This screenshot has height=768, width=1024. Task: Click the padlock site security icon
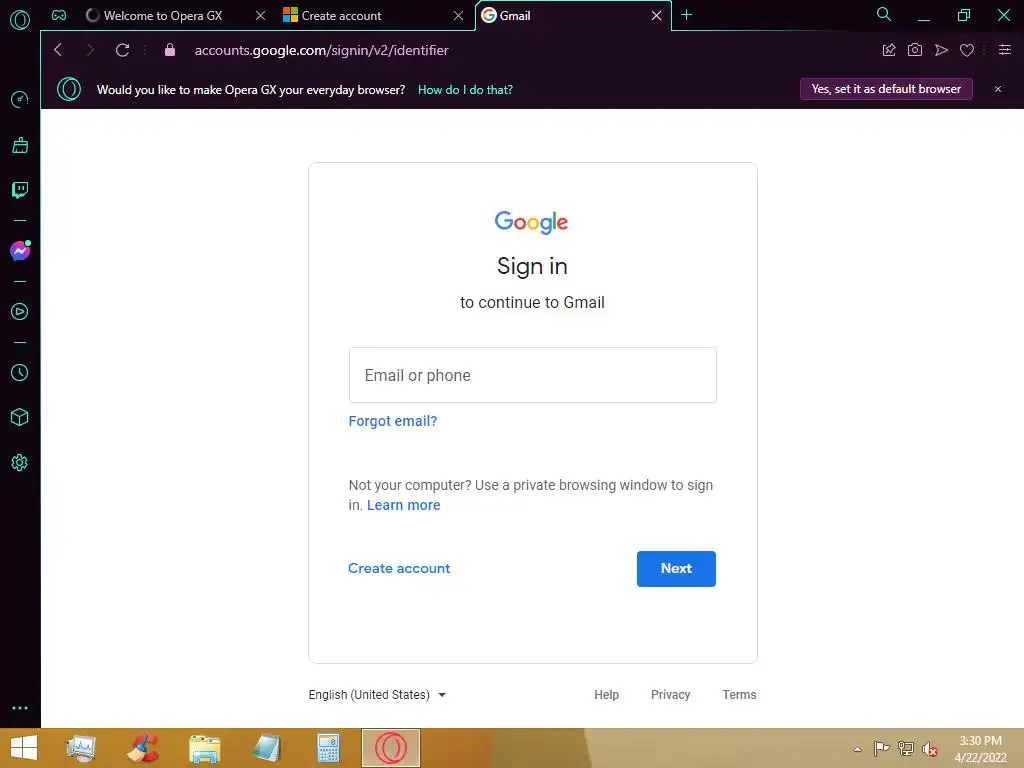click(170, 50)
